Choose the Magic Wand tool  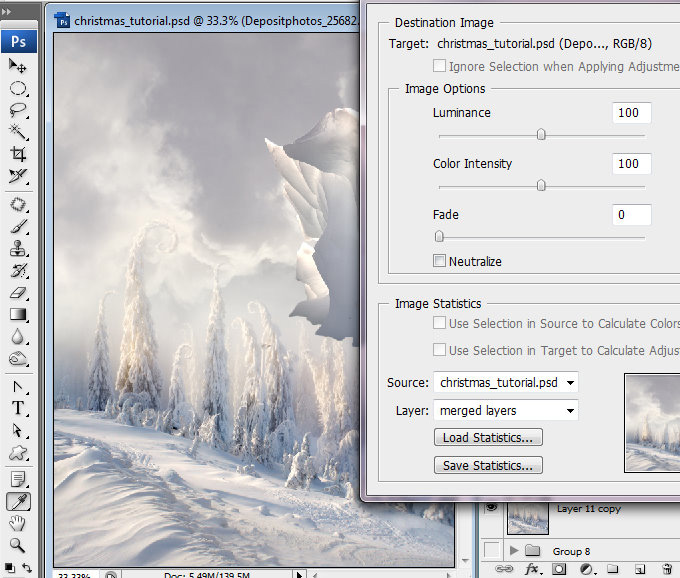pyautogui.click(x=18, y=132)
